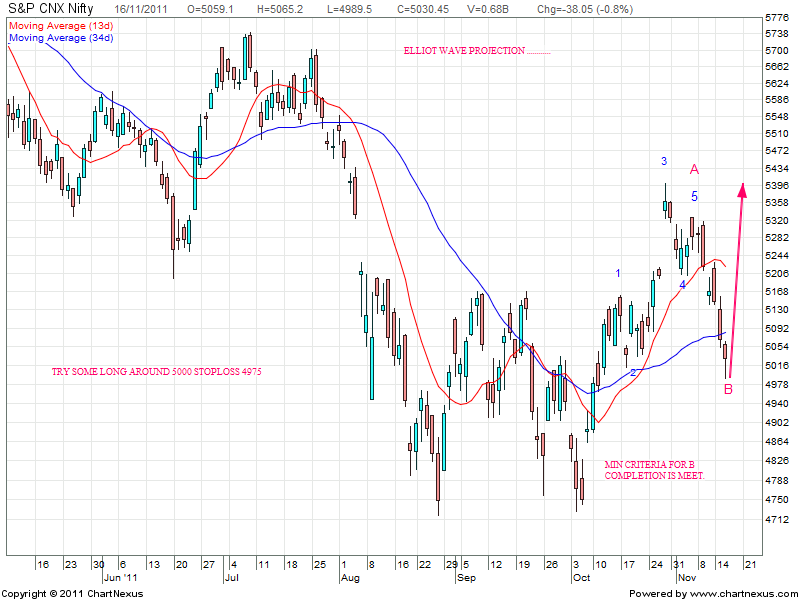
Task: Click blue wave label 1
Action: [x=618, y=273]
